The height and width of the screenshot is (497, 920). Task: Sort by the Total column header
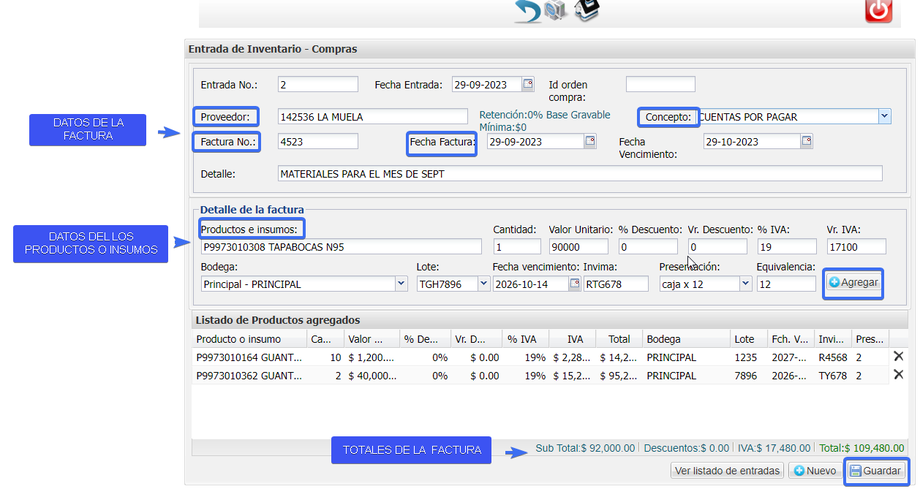pyautogui.click(x=618, y=339)
